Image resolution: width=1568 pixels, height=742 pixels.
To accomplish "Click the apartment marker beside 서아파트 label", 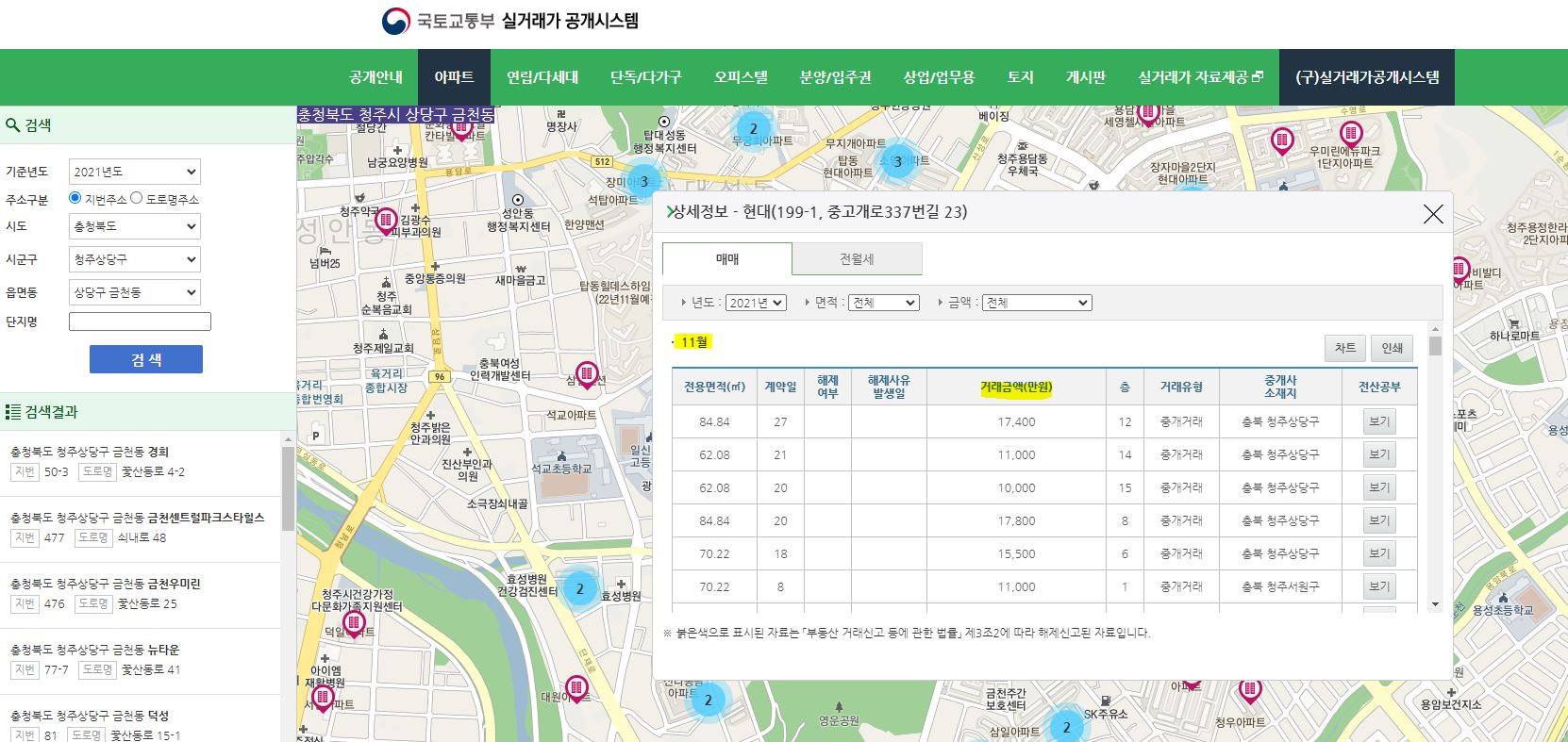I will (x=323, y=698).
